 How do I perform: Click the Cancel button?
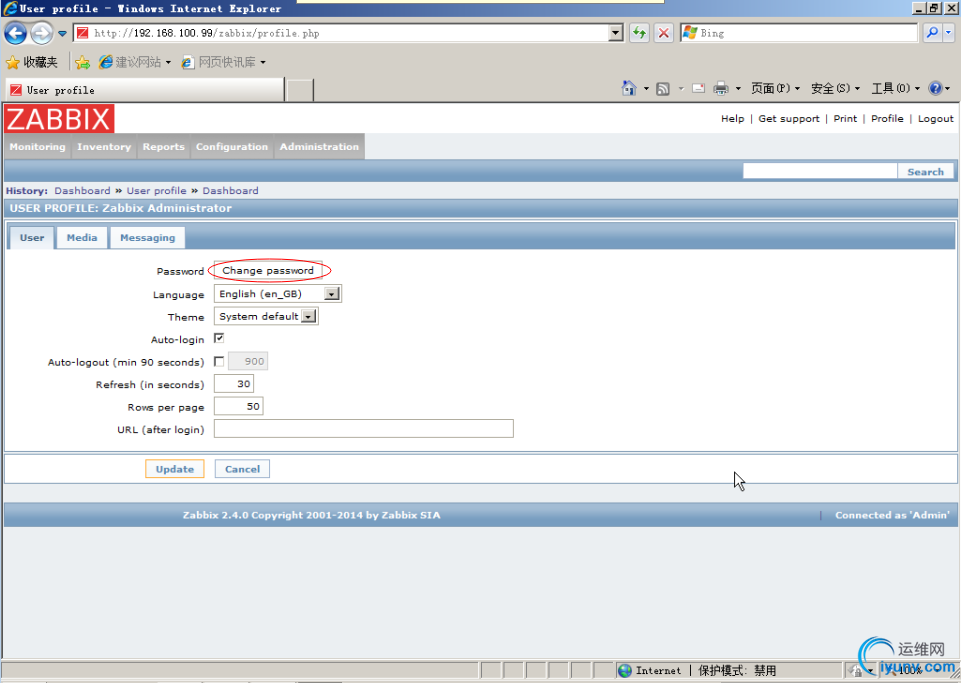242,469
